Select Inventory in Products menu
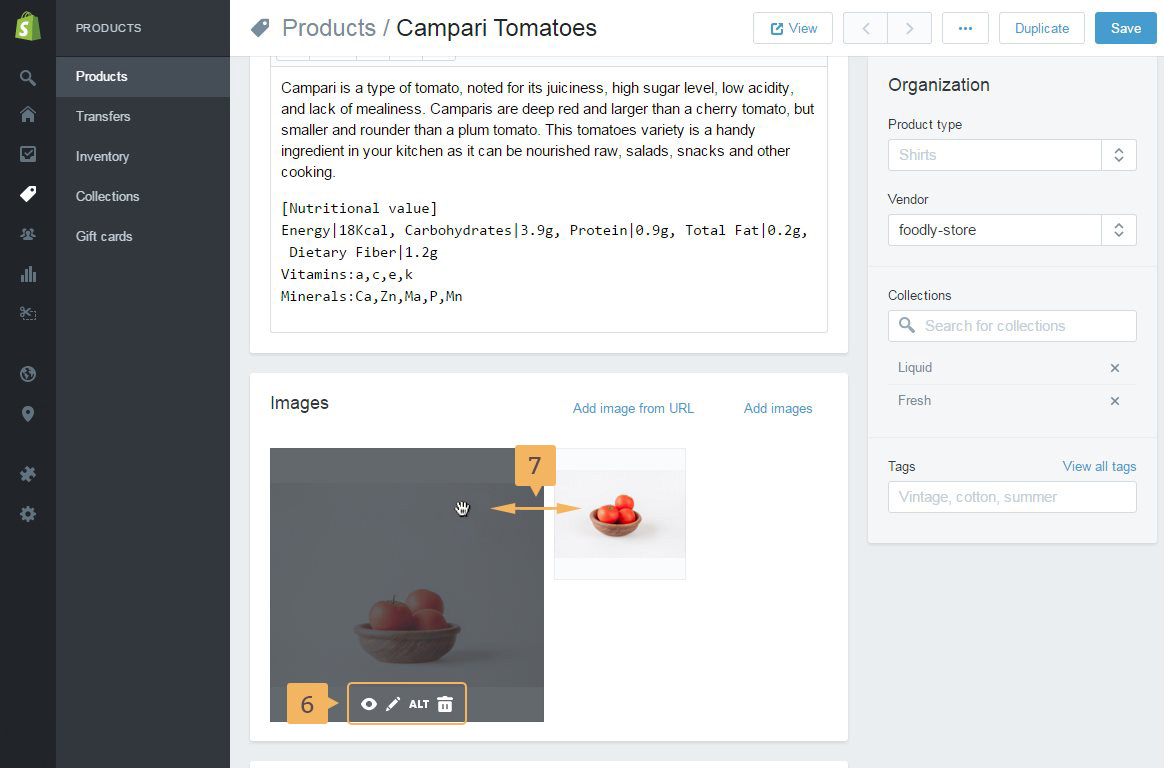1164x768 pixels. click(x=102, y=156)
